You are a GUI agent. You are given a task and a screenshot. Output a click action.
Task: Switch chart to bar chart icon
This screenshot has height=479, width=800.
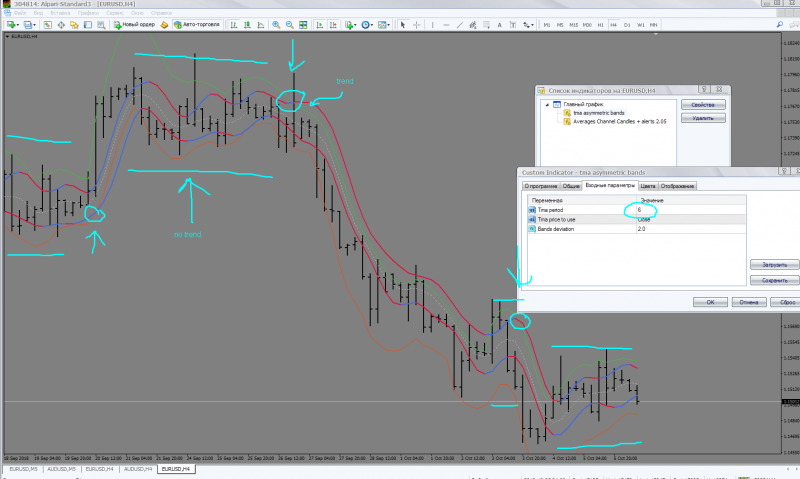pyautogui.click(x=234, y=24)
